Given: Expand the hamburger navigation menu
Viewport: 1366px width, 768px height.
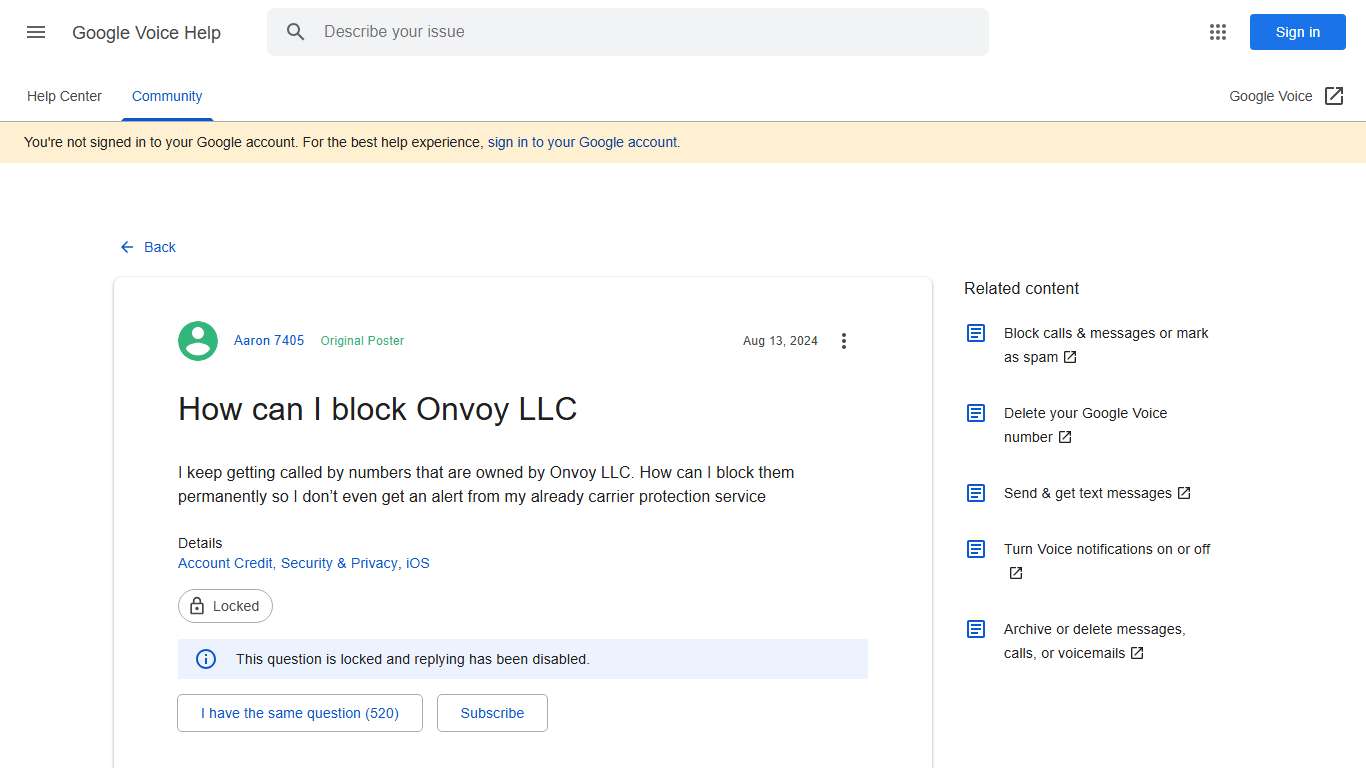Looking at the screenshot, I should pos(35,31).
